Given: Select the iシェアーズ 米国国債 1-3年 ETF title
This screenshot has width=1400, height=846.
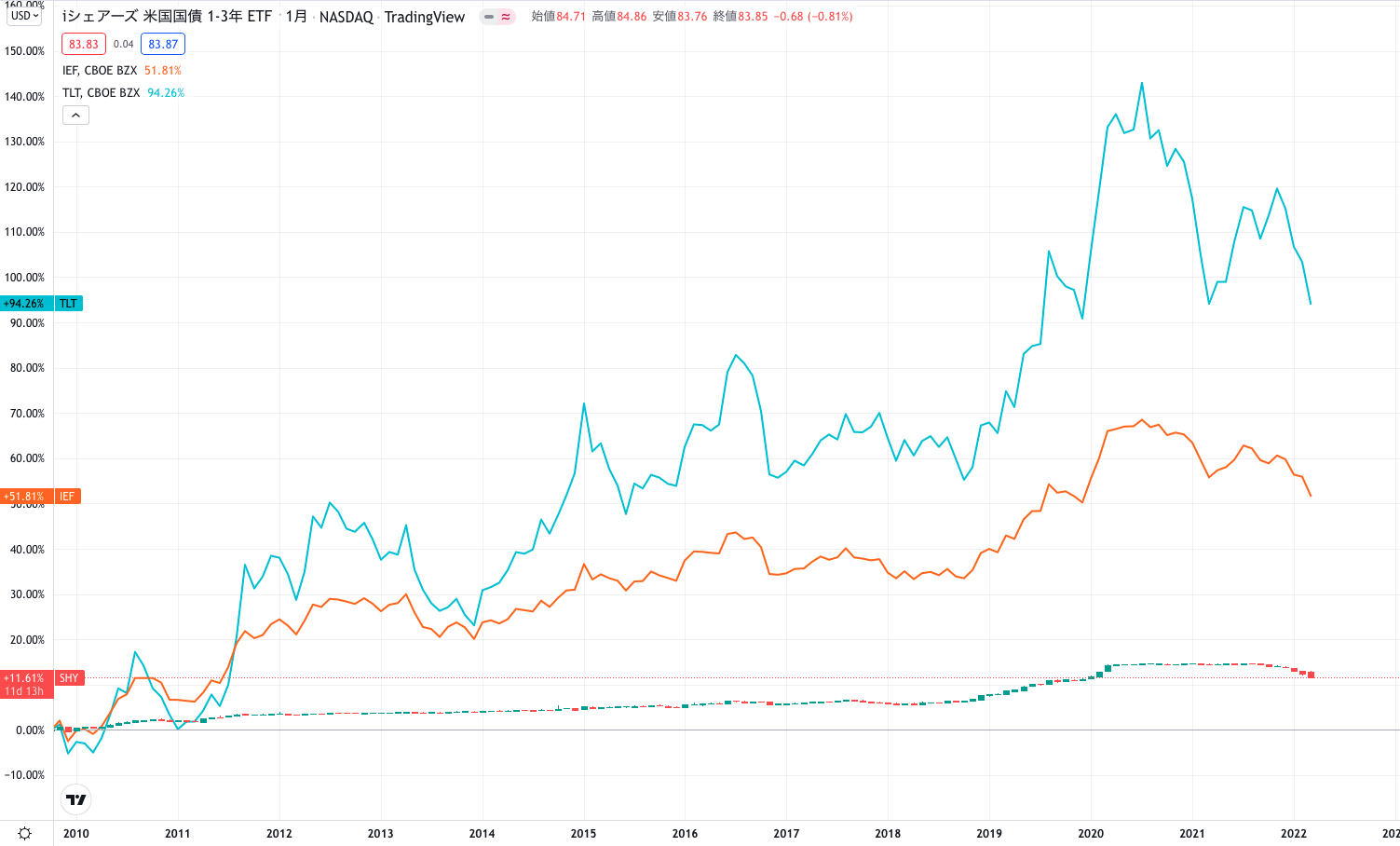Looking at the screenshot, I should click(167, 17).
